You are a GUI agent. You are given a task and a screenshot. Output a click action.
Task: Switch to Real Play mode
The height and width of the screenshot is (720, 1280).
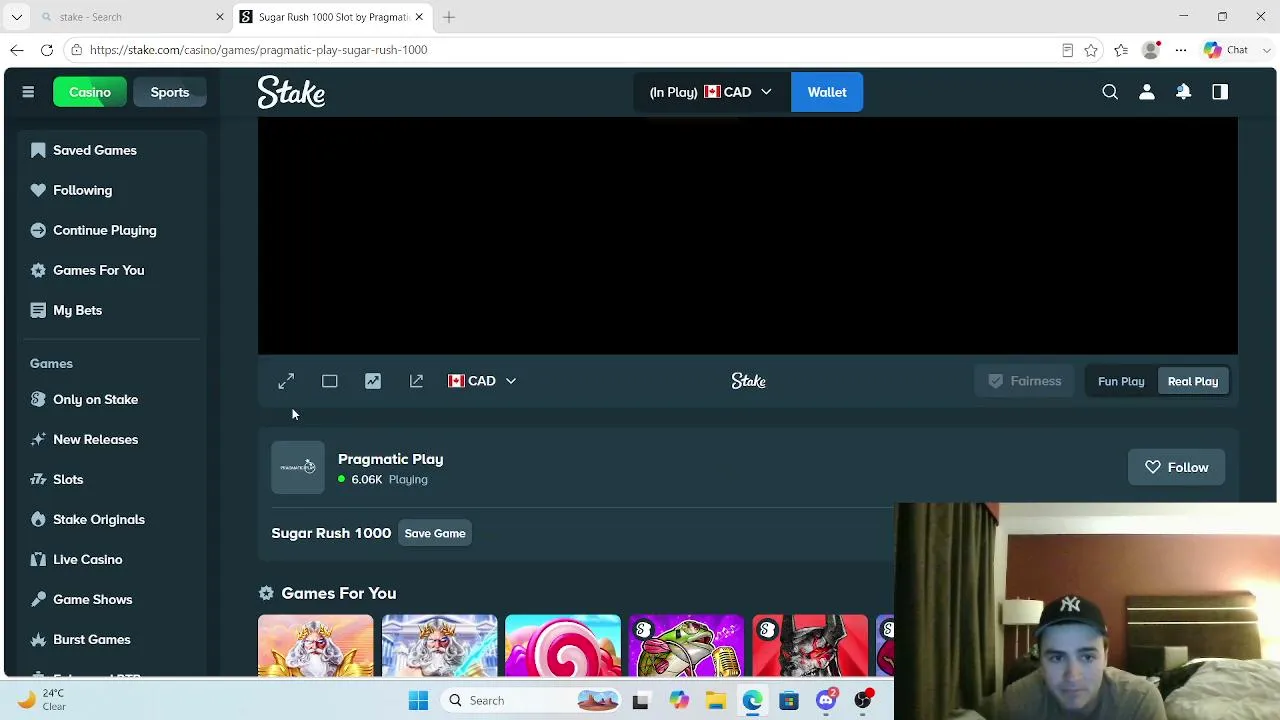[x=1193, y=381]
